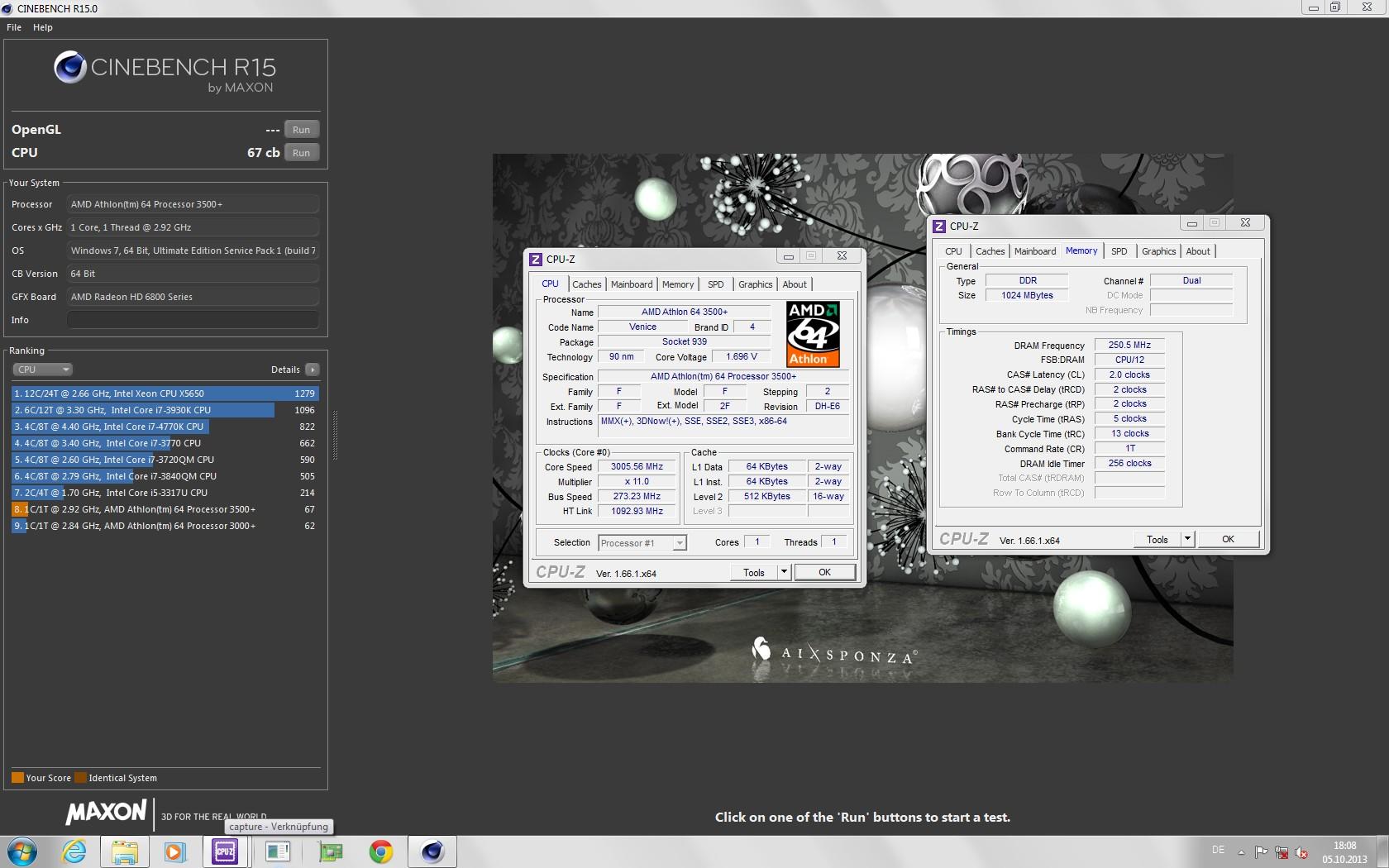Click Tools button in CPU-Z Memory window

tap(1157, 539)
